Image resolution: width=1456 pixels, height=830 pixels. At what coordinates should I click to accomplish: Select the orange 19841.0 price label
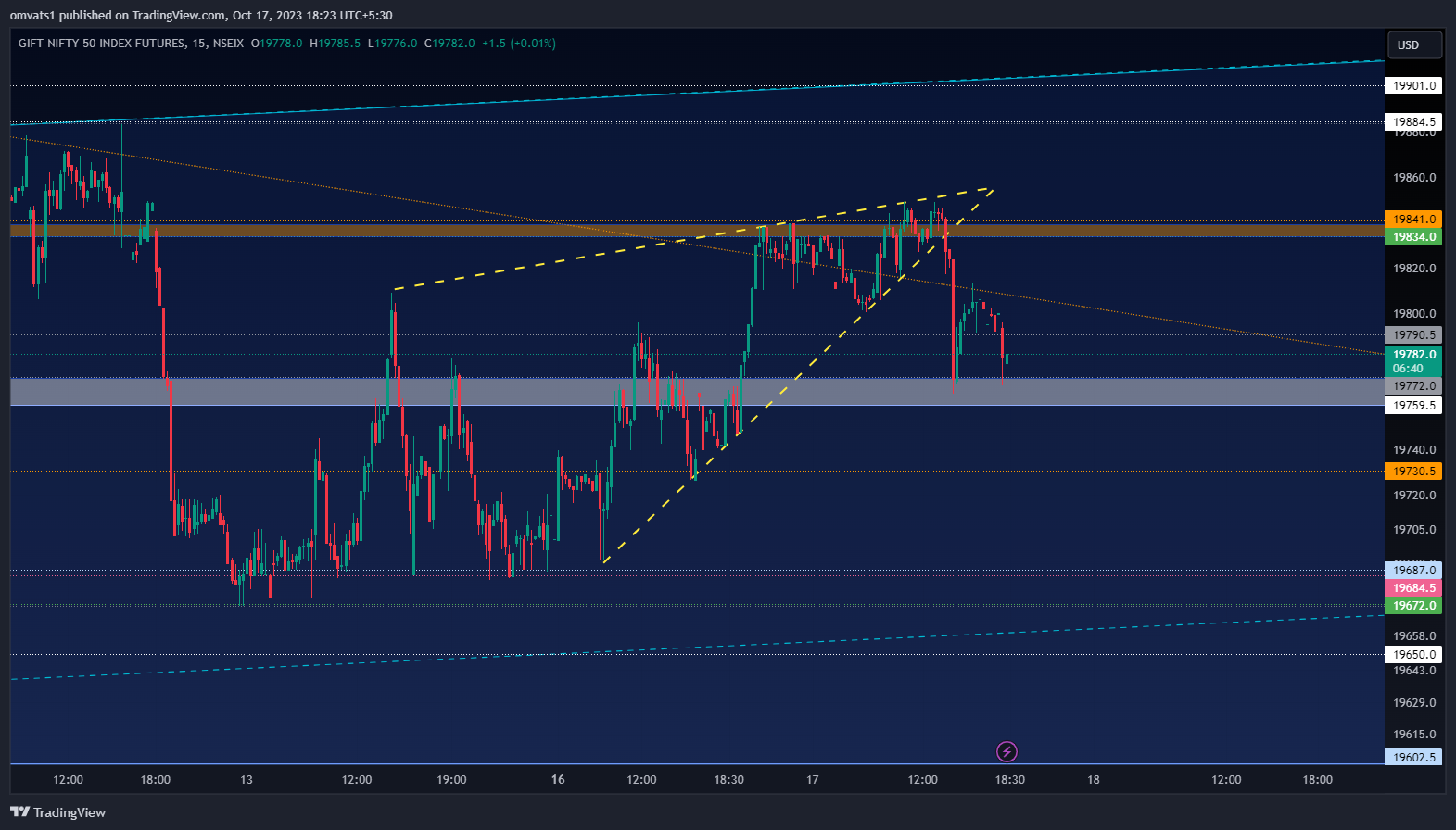pyautogui.click(x=1413, y=220)
